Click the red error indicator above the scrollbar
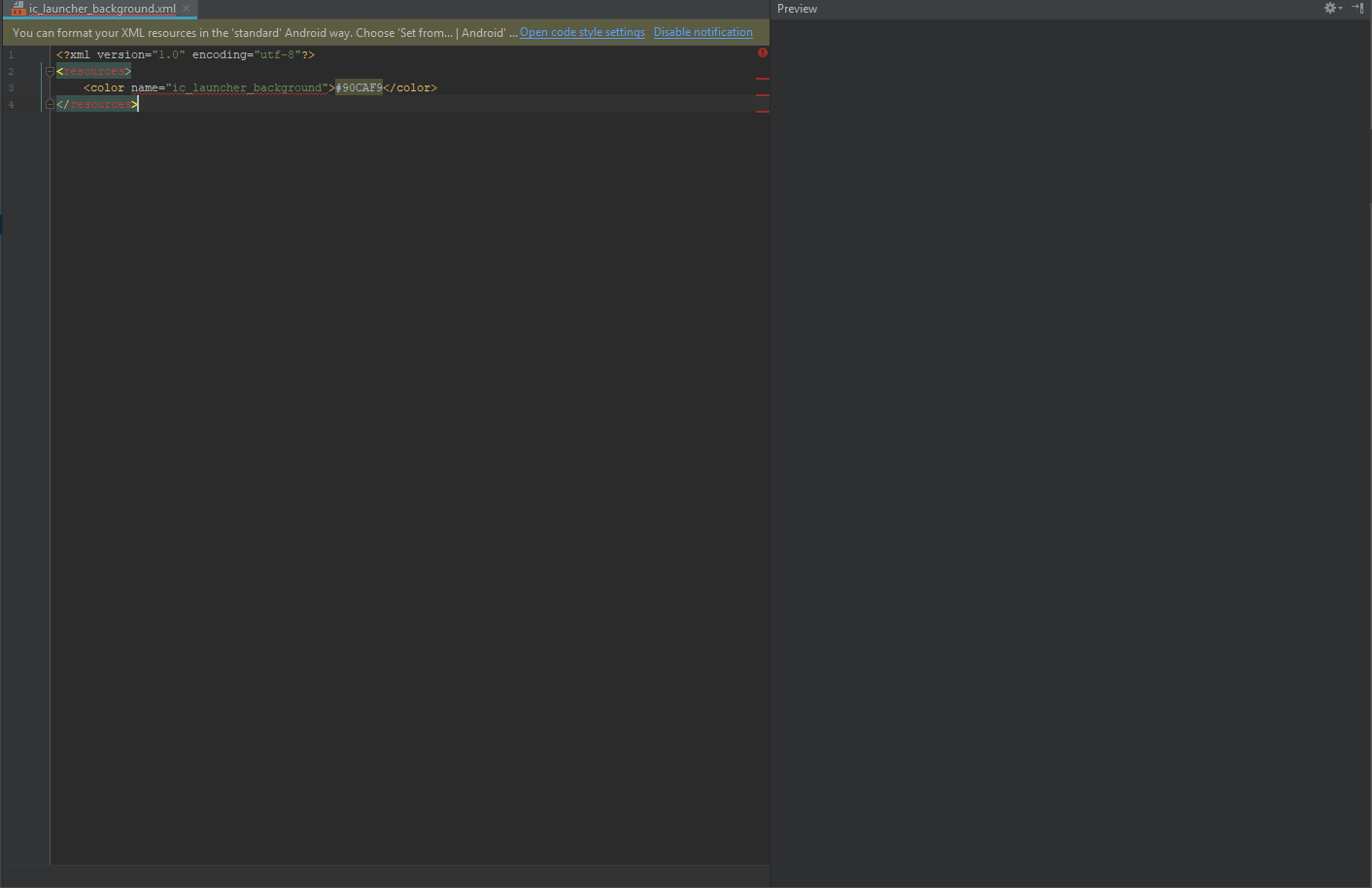Viewport: 1372px width, 888px height. 763,51
